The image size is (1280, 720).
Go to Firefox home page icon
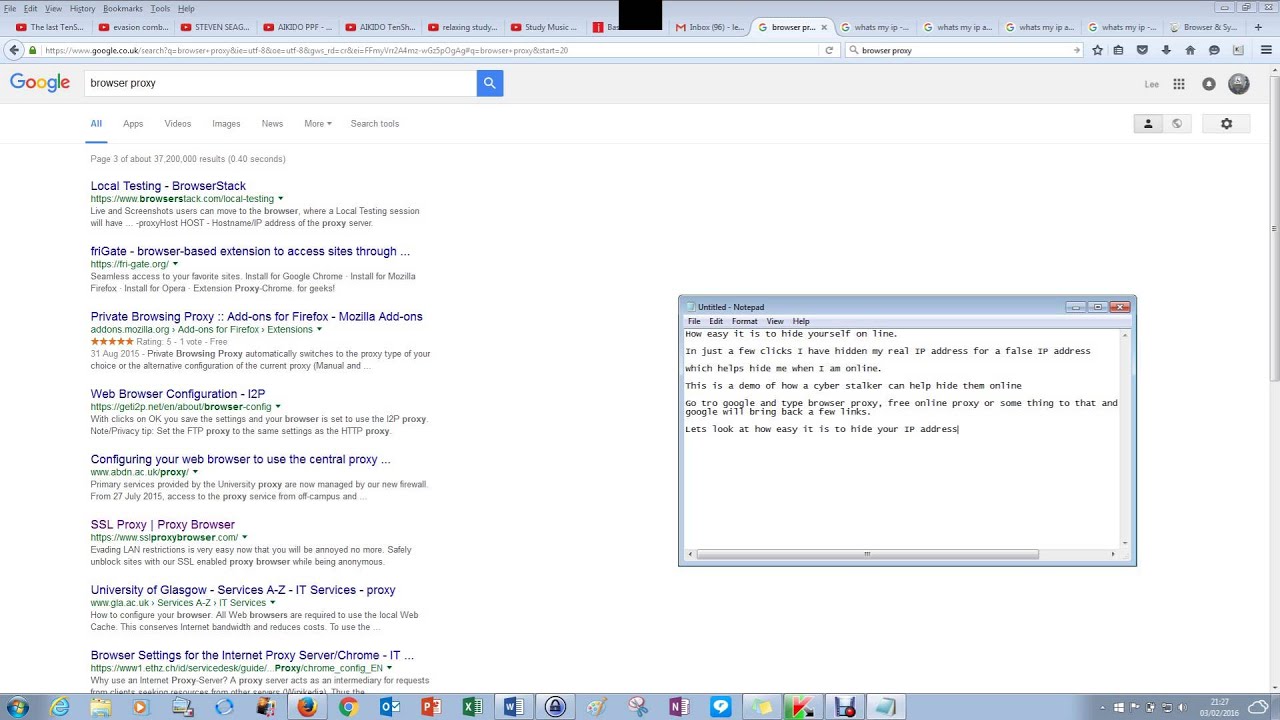(1190, 50)
